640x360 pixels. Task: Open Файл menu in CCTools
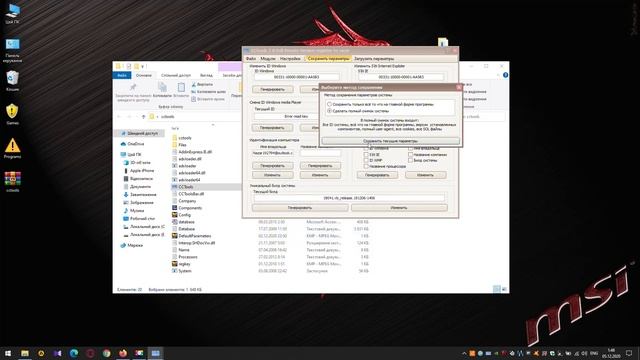coord(251,59)
